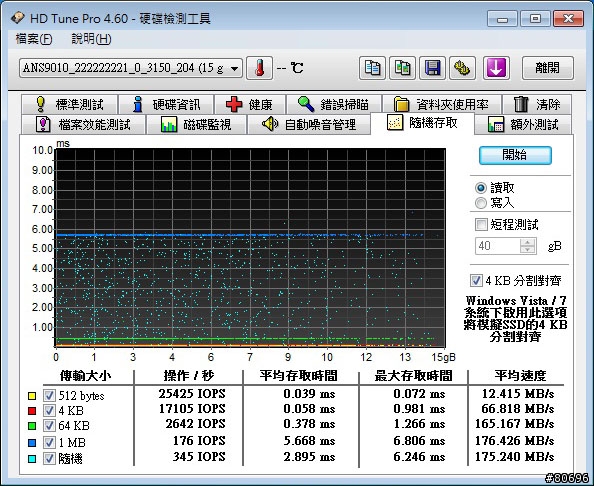This screenshot has width=594, height=486.
Task: Copy screenshot to clipboard icon
Action: [402, 68]
